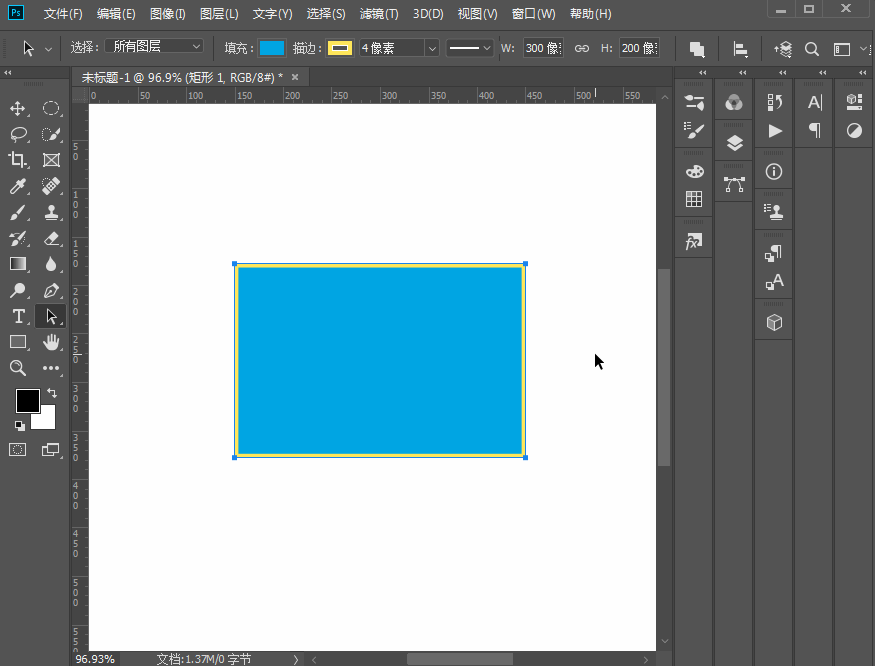Viewport: 875px width, 666px height.
Task: Select the Brush tool
Action: point(17,212)
